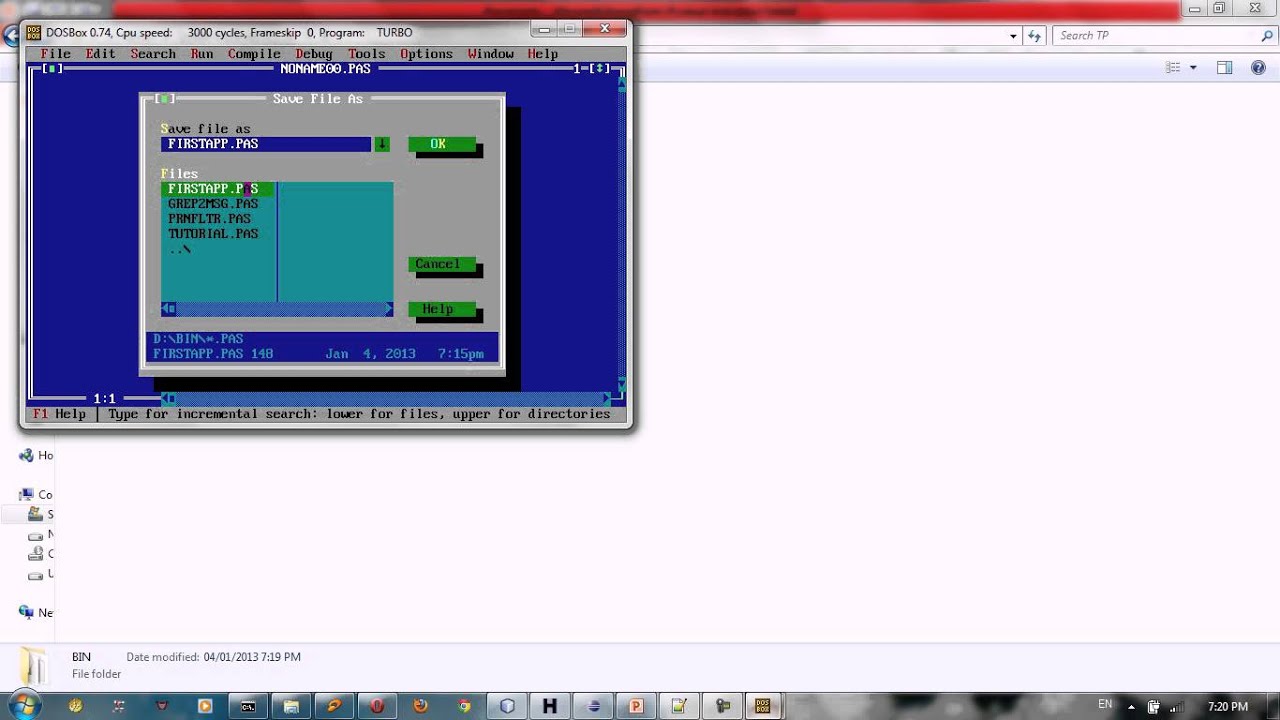Open VirtualBox cube icon on taskbar
The height and width of the screenshot is (720, 1280).
tap(507, 706)
